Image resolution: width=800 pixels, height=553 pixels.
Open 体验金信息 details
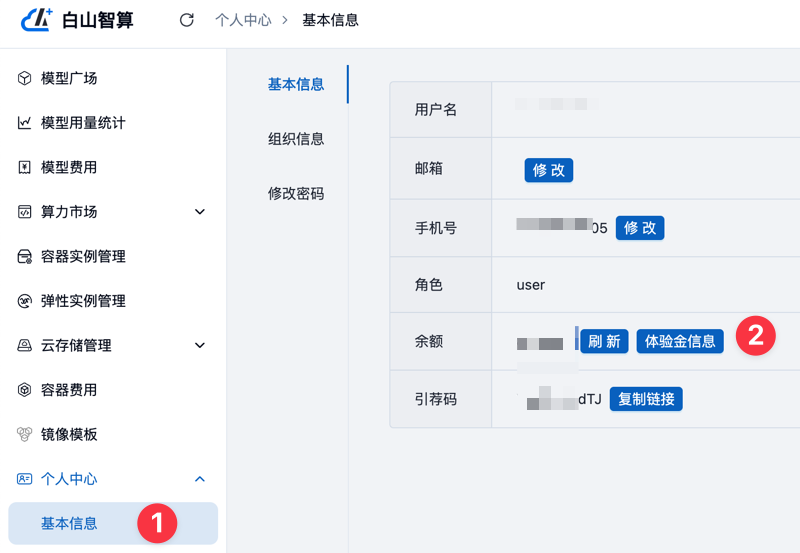click(x=680, y=341)
